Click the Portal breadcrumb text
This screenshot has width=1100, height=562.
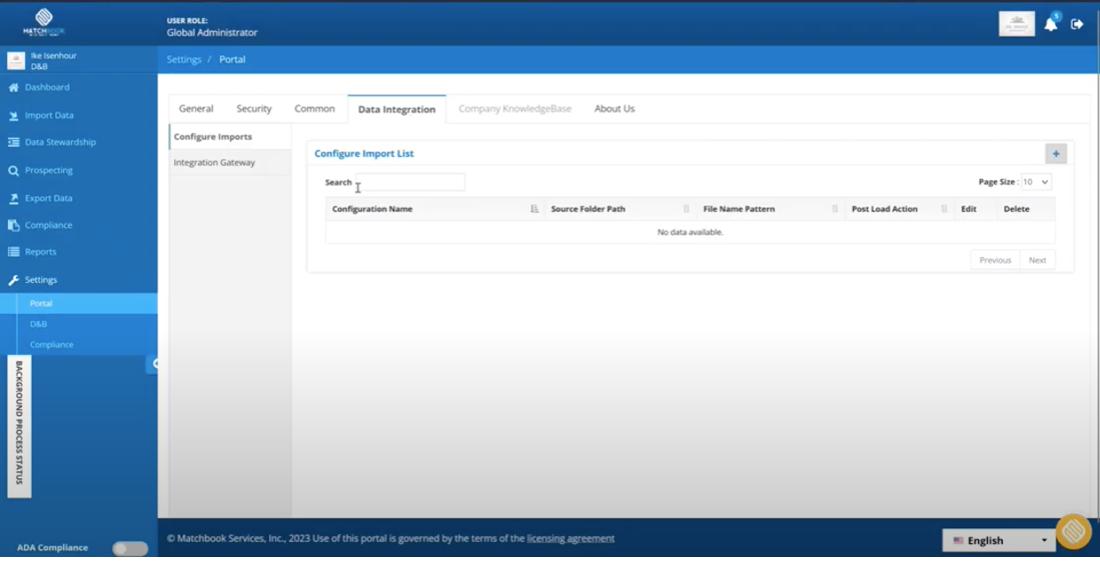click(232, 60)
